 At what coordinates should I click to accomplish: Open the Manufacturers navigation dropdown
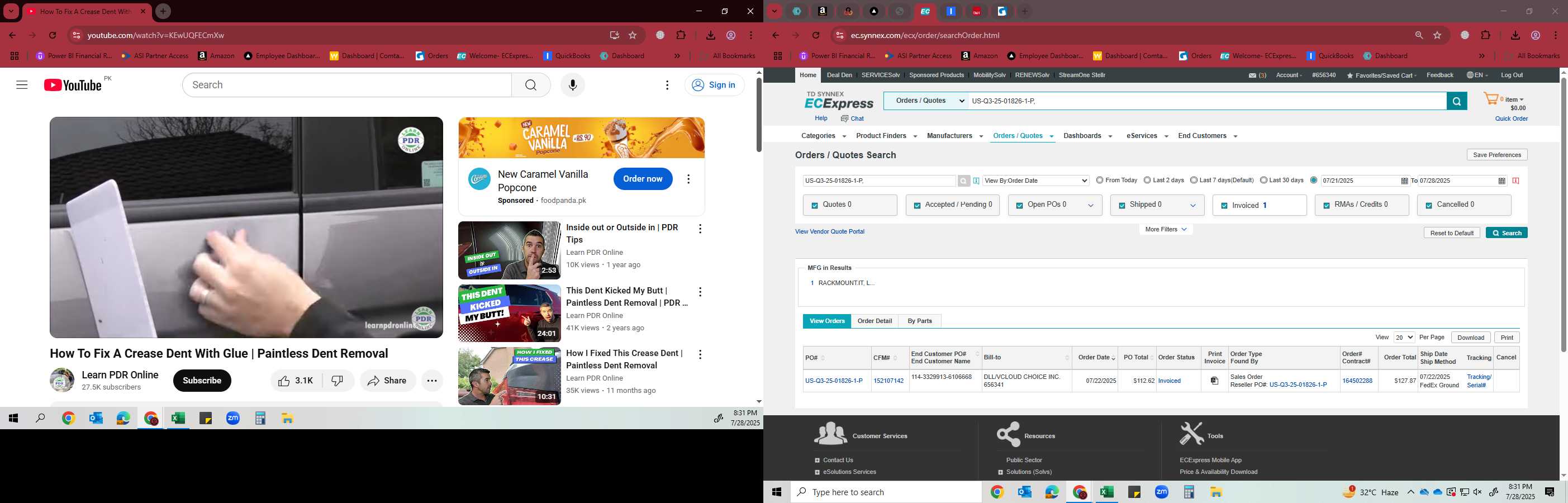point(954,136)
